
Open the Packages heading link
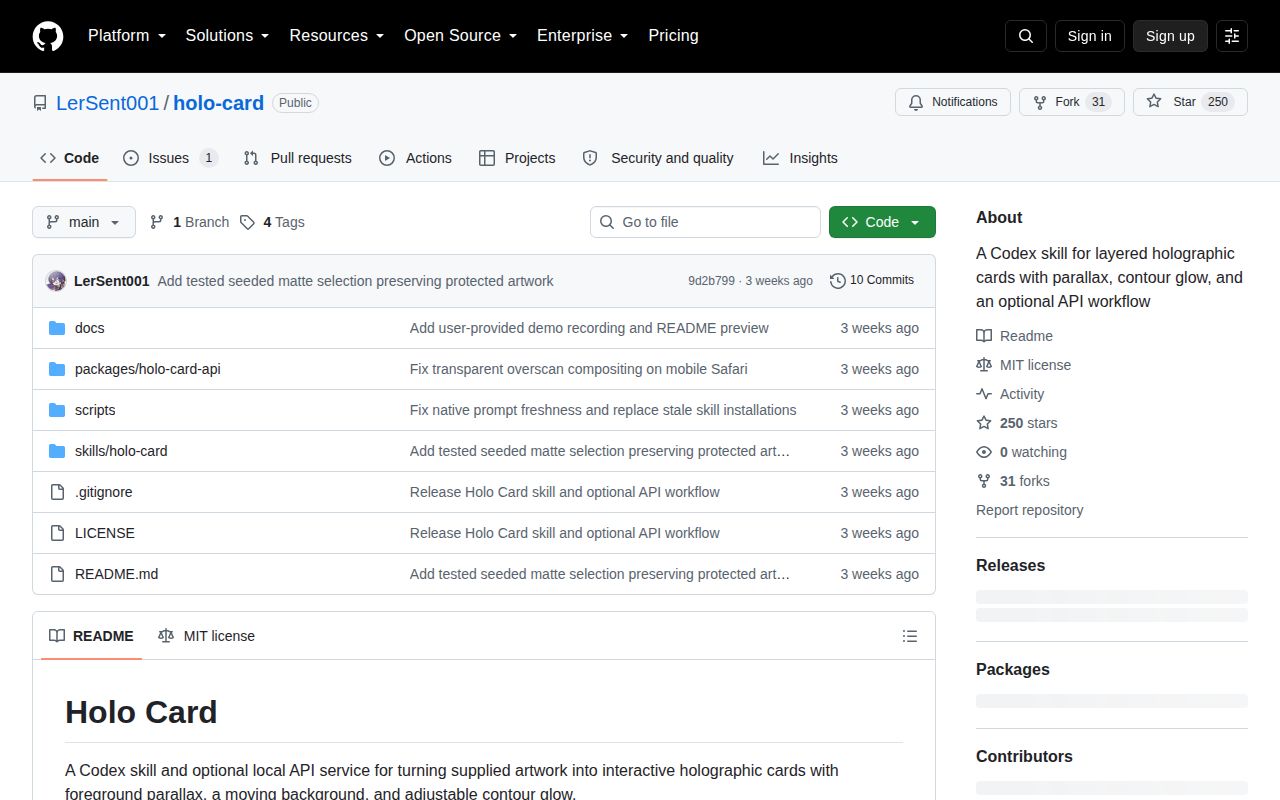pyautogui.click(x=1013, y=669)
